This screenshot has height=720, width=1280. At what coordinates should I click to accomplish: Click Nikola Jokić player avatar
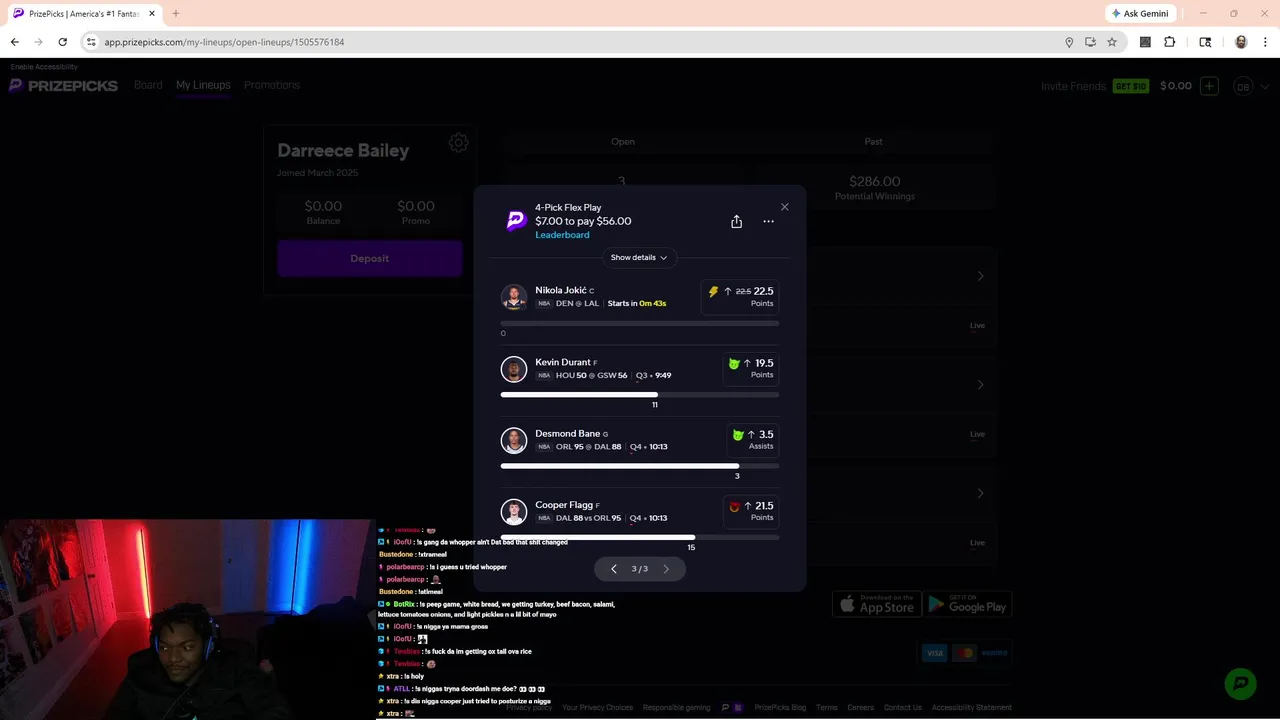[514, 297]
